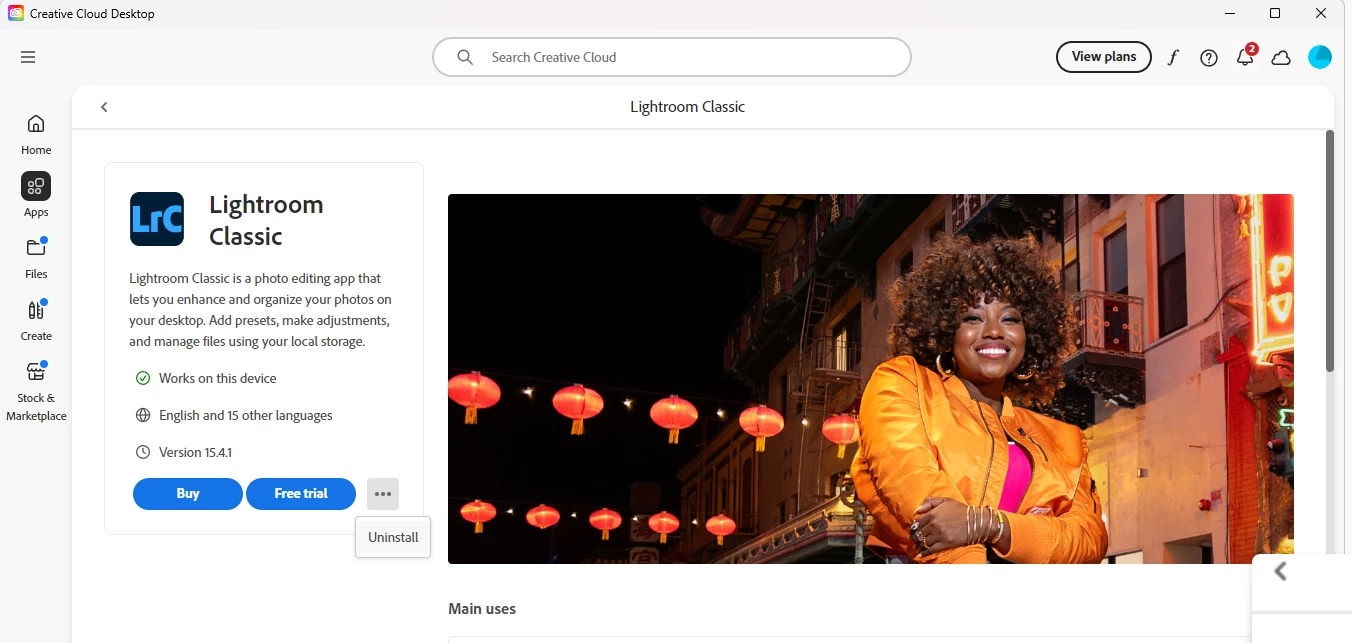Click the search magnifier icon
The height and width of the screenshot is (643, 1352).
point(465,57)
